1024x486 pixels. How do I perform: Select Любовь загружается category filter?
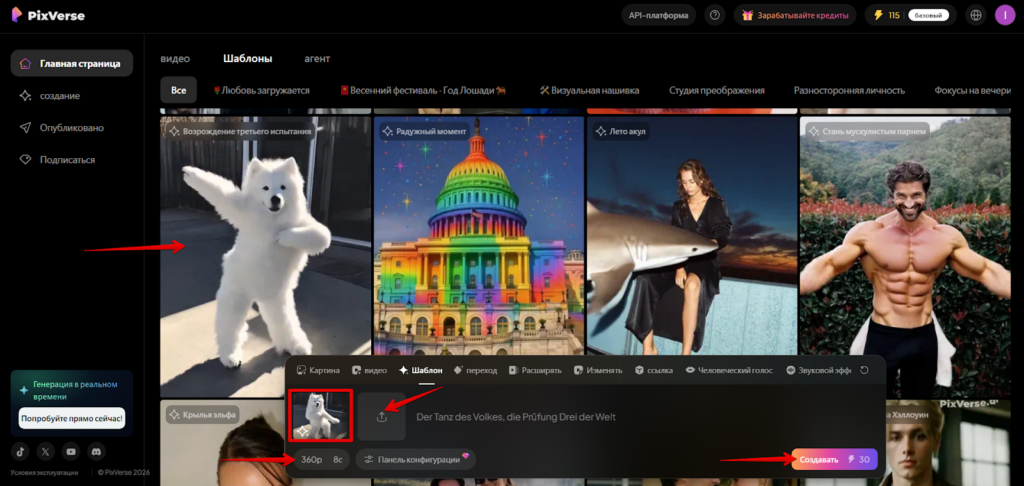coord(261,90)
